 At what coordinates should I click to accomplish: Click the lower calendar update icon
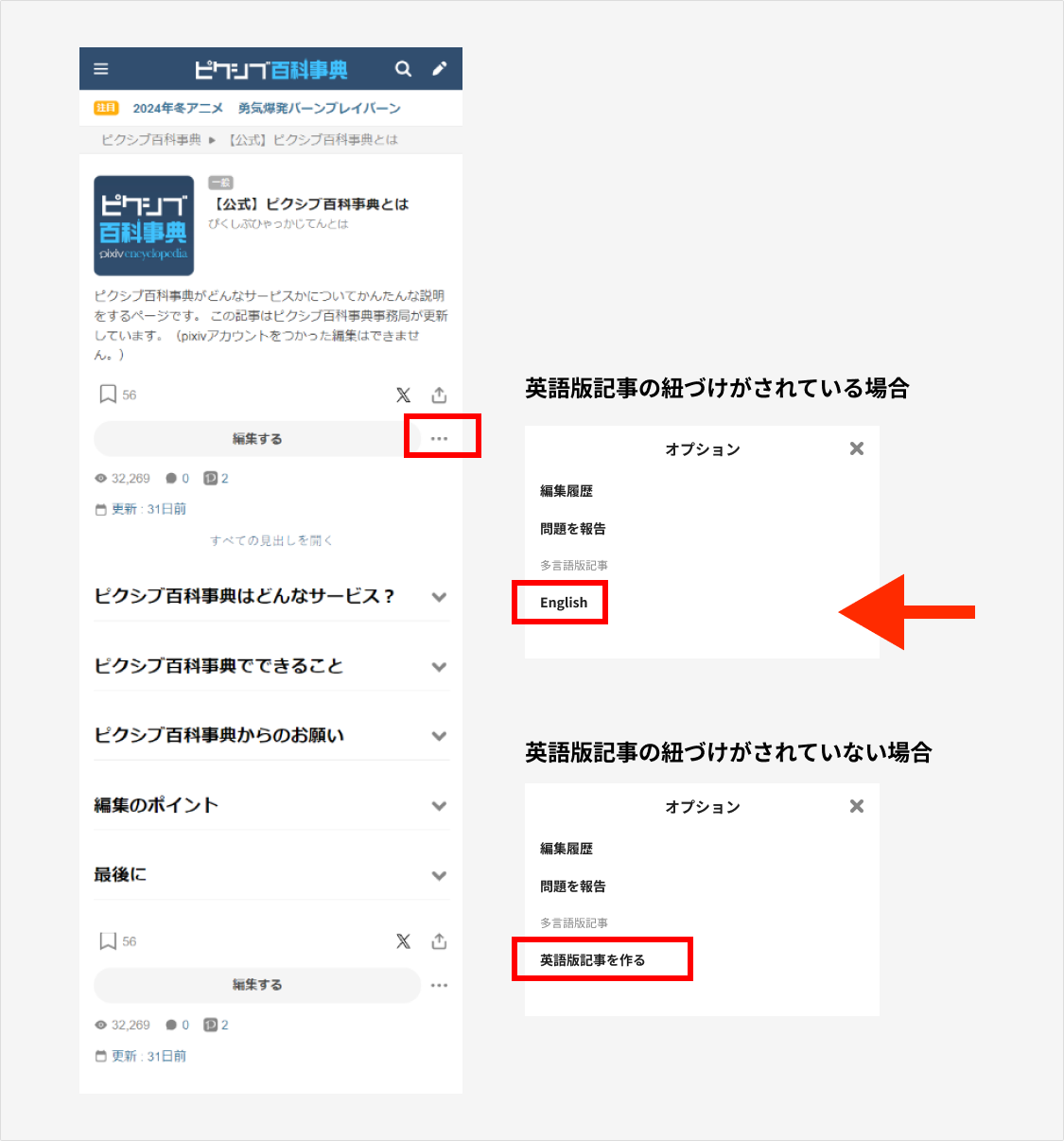pos(100,1057)
